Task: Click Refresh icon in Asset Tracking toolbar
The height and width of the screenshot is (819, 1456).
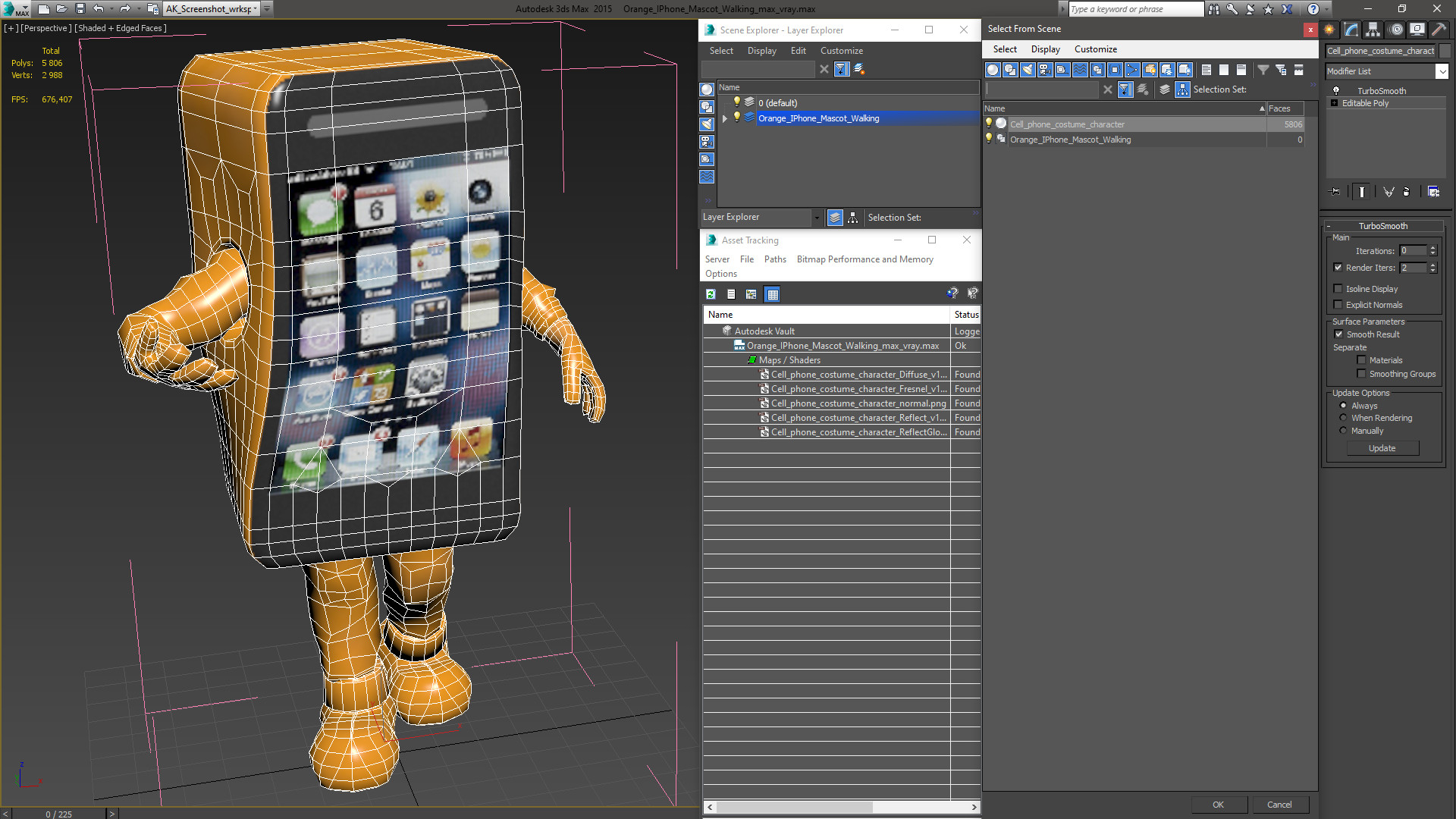Action: pyautogui.click(x=711, y=294)
